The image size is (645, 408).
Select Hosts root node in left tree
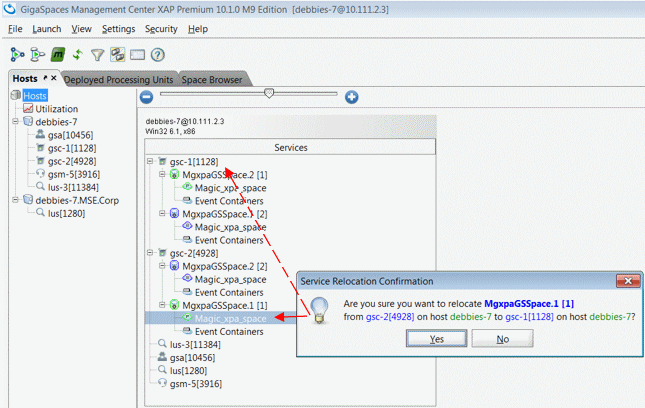[35, 96]
